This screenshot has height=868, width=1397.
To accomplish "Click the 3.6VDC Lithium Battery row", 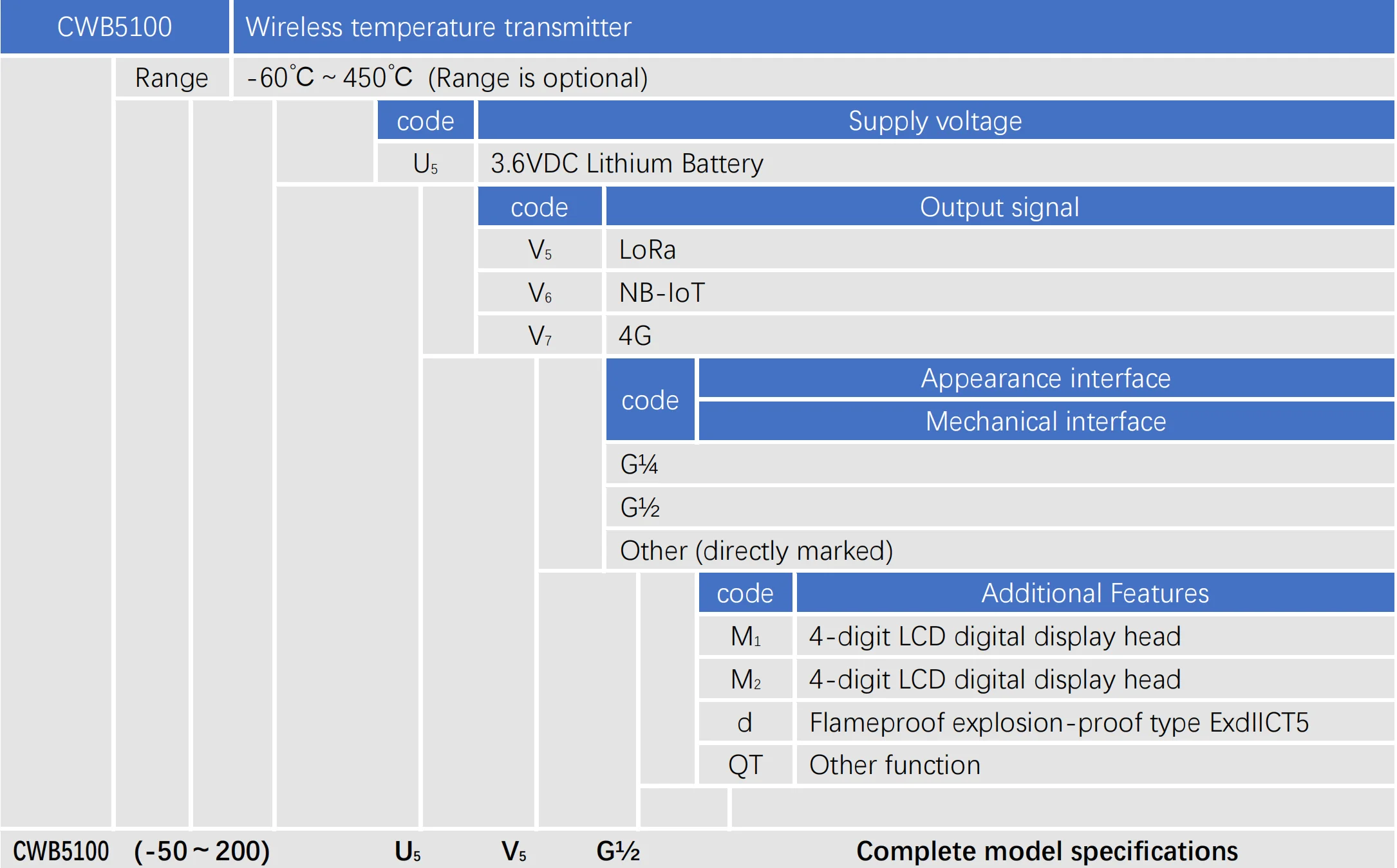I will click(626, 163).
